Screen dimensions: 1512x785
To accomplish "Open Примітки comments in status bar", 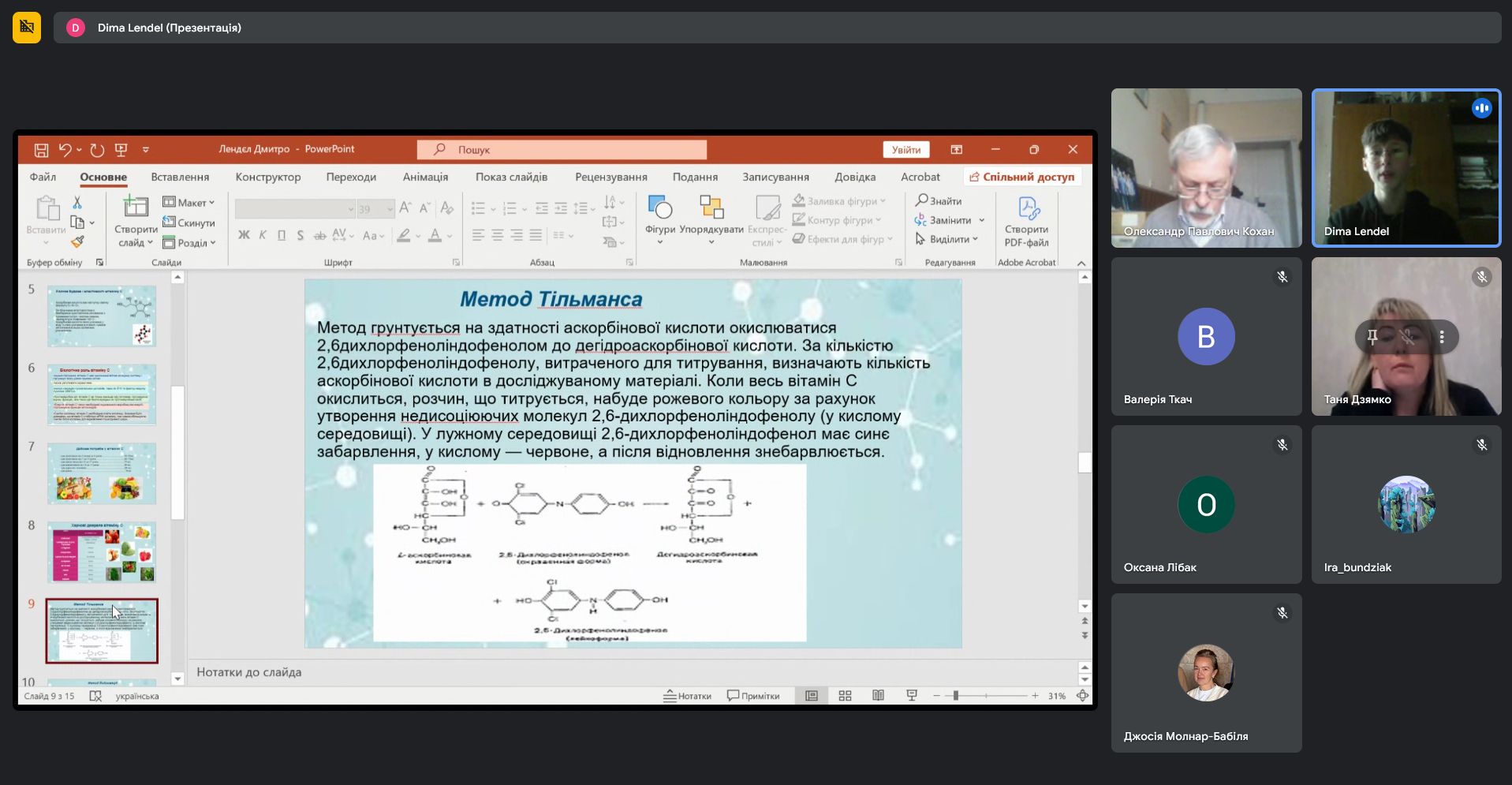I will [753, 696].
